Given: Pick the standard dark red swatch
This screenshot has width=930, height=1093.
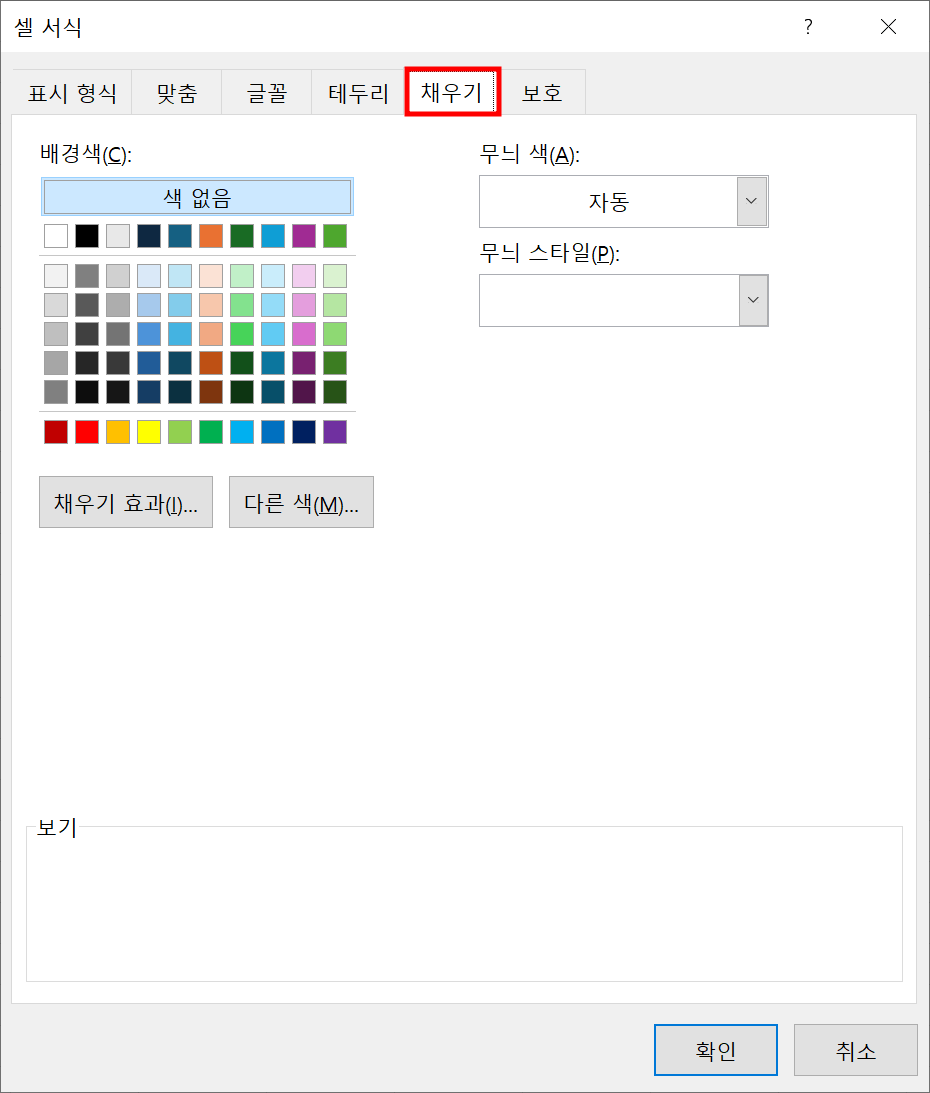Looking at the screenshot, I should pyautogui.click(x=56, y=432).
